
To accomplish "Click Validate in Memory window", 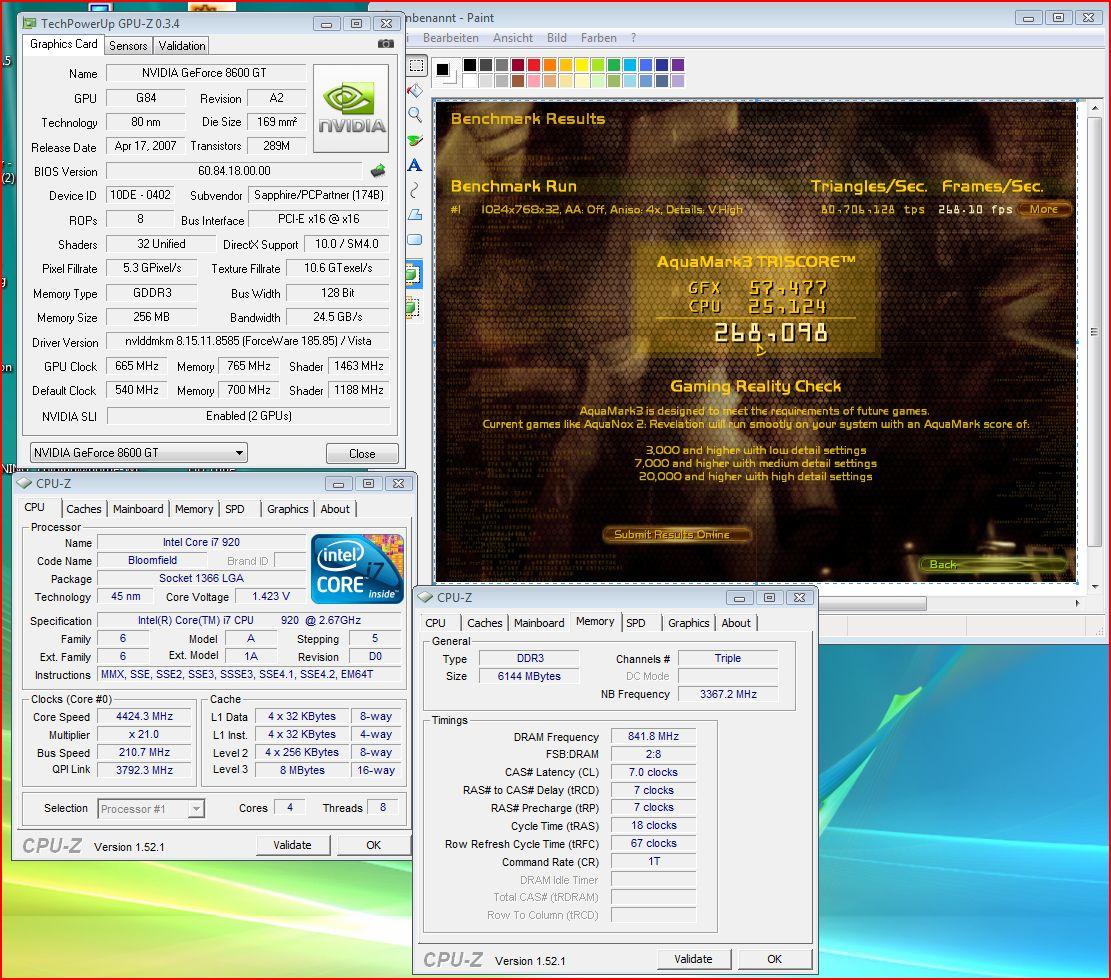I will click(x=693, y=959).
